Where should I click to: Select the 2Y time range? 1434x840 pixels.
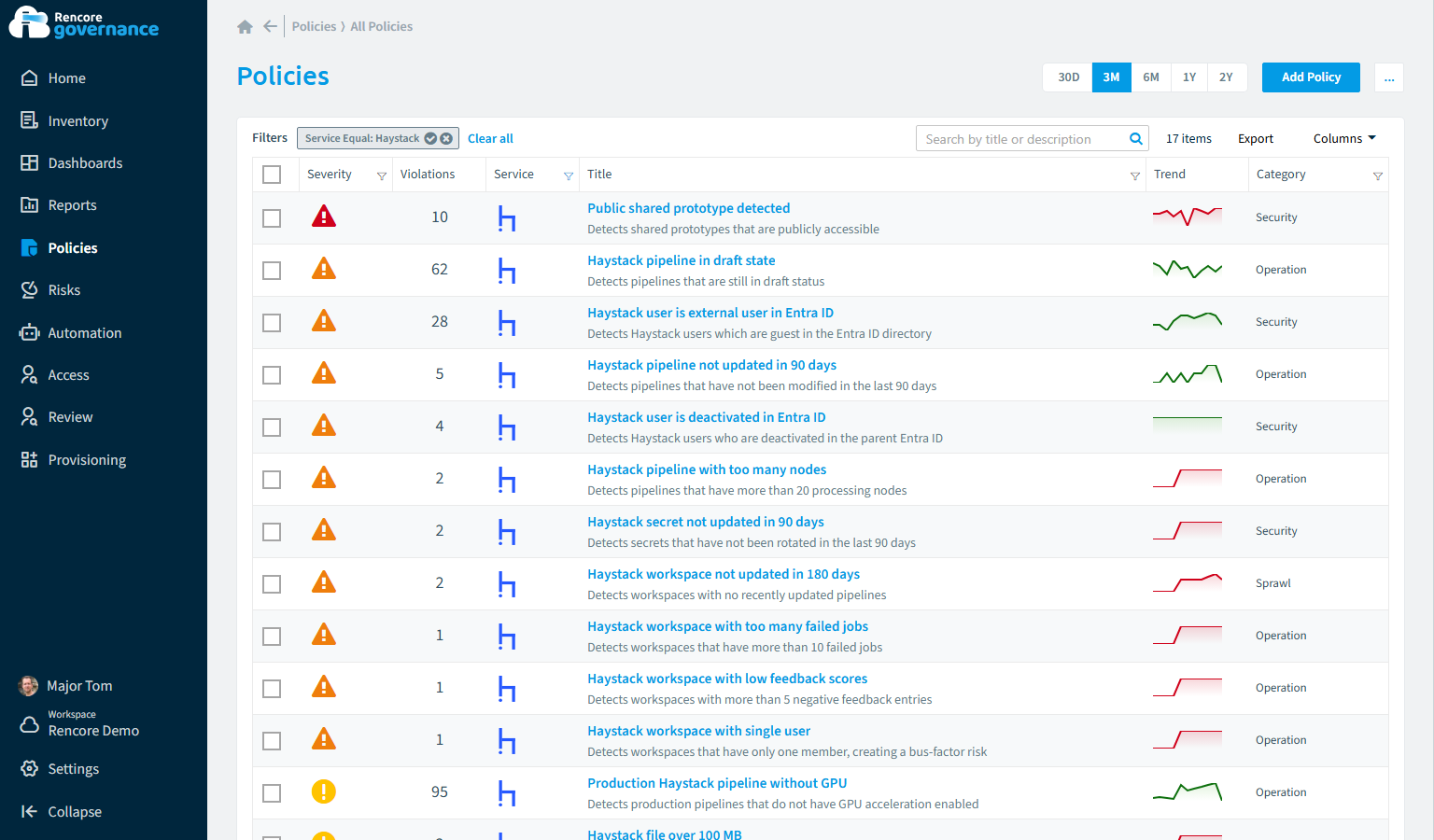coord(1227,77)
